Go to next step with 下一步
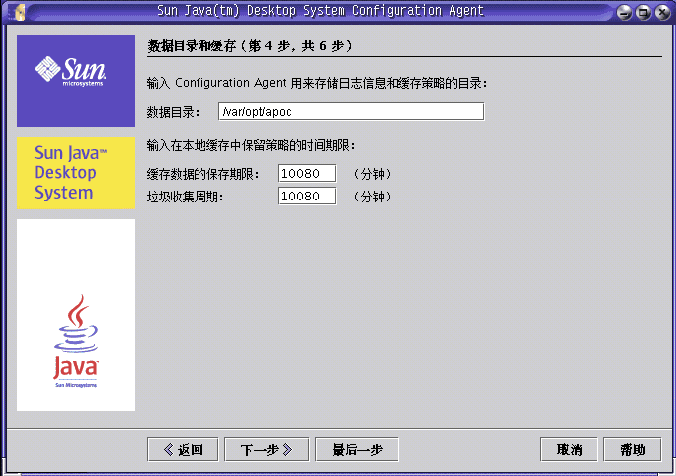 pyautogui.click(x=266, y=450)
